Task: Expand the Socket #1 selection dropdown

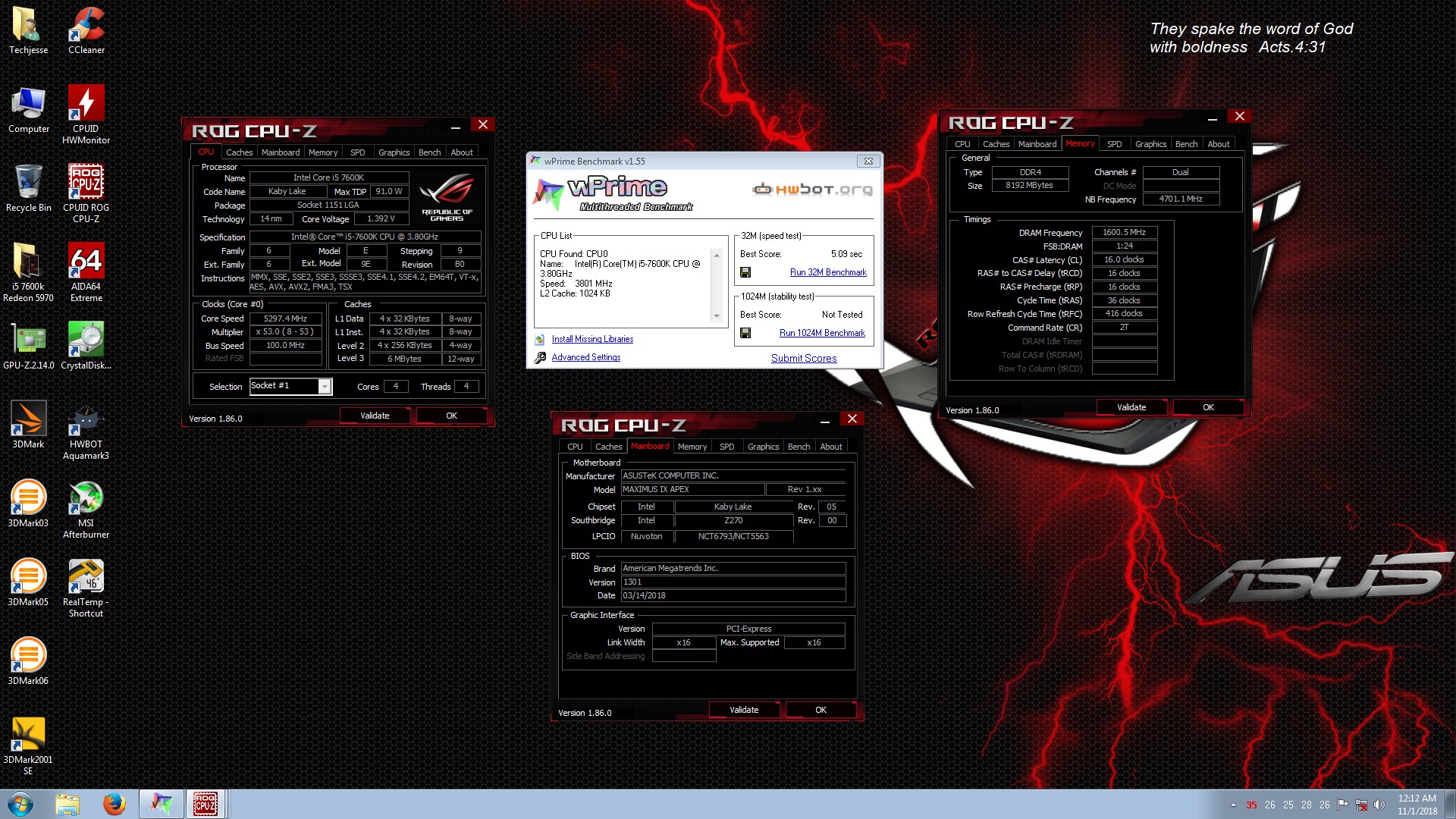Action: (x=325, y=387)
